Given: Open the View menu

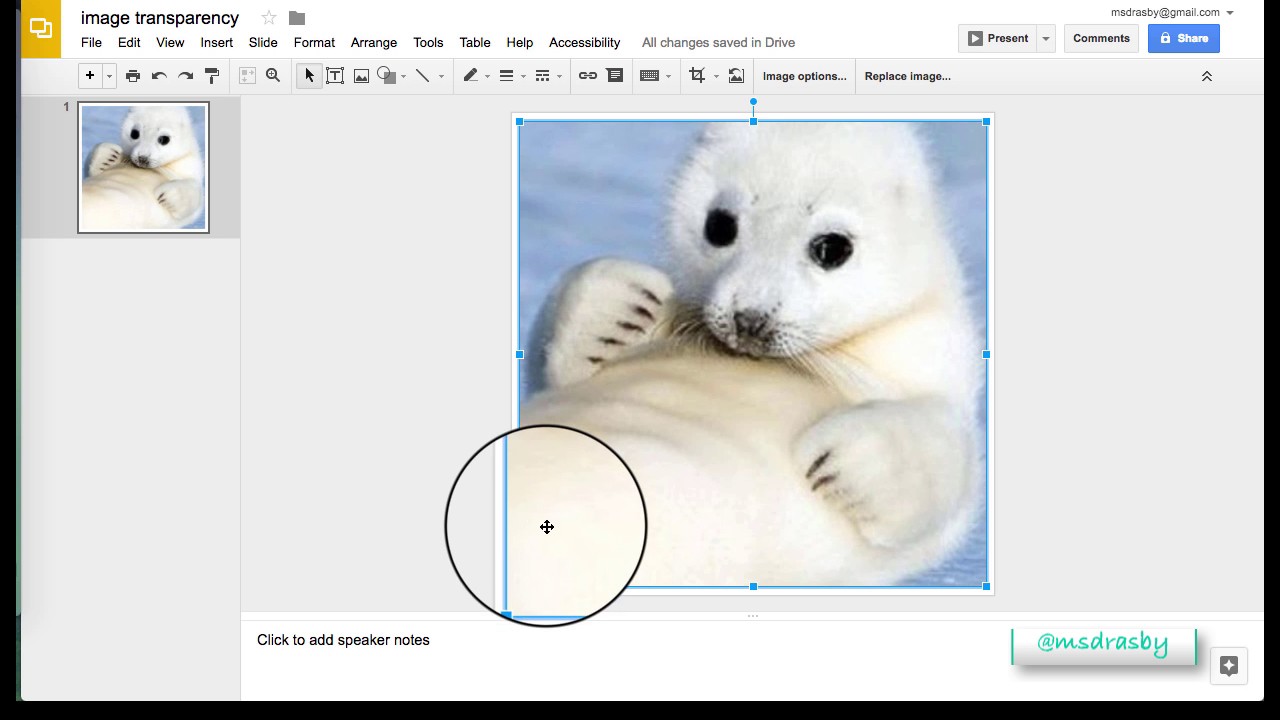Looking at the screenshot, I should click(170, 42).
